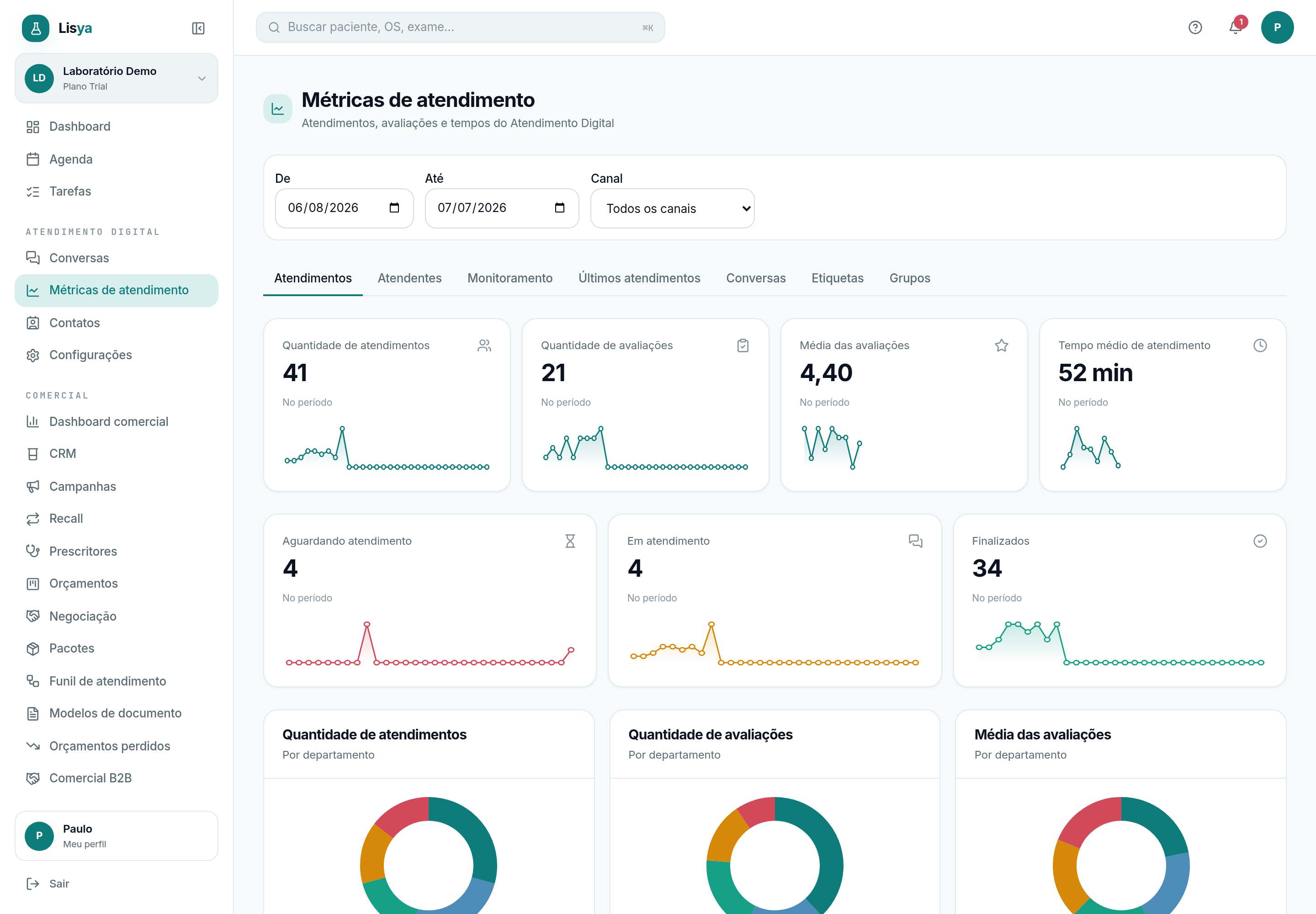Image resolution: width=1316 pixels, height=914 pixels.
Task: Click the Quantidade de atendimentos donut chart
Action: click(x=428, y=856)
